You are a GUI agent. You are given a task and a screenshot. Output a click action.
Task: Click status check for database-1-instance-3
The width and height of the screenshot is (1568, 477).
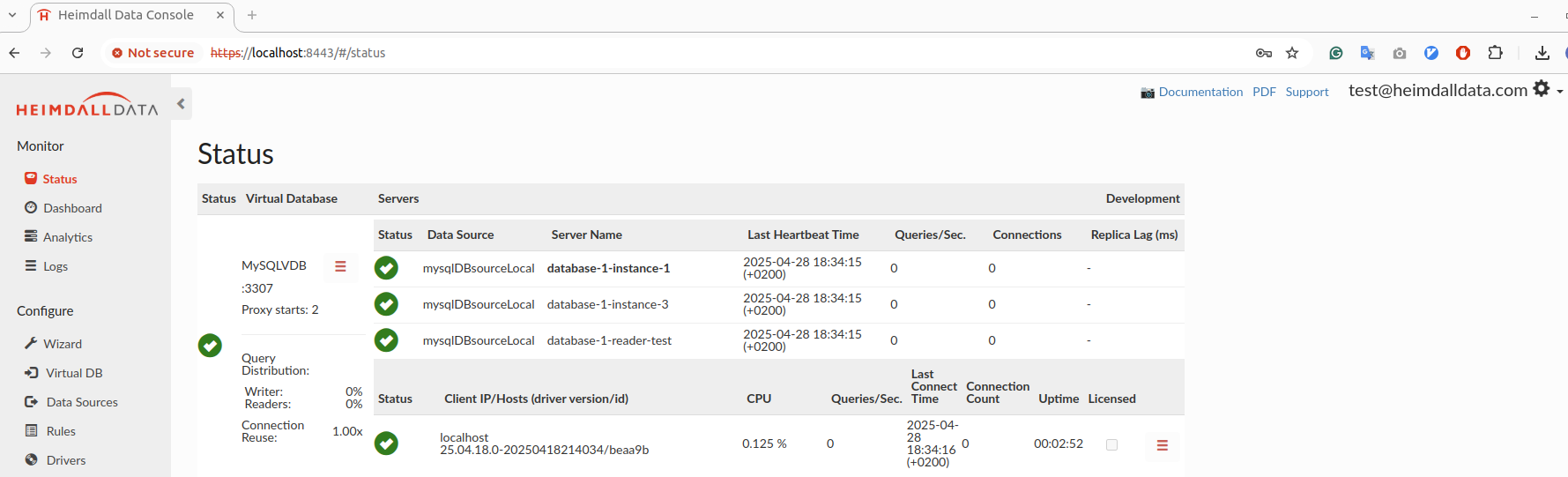pos(386,304)
